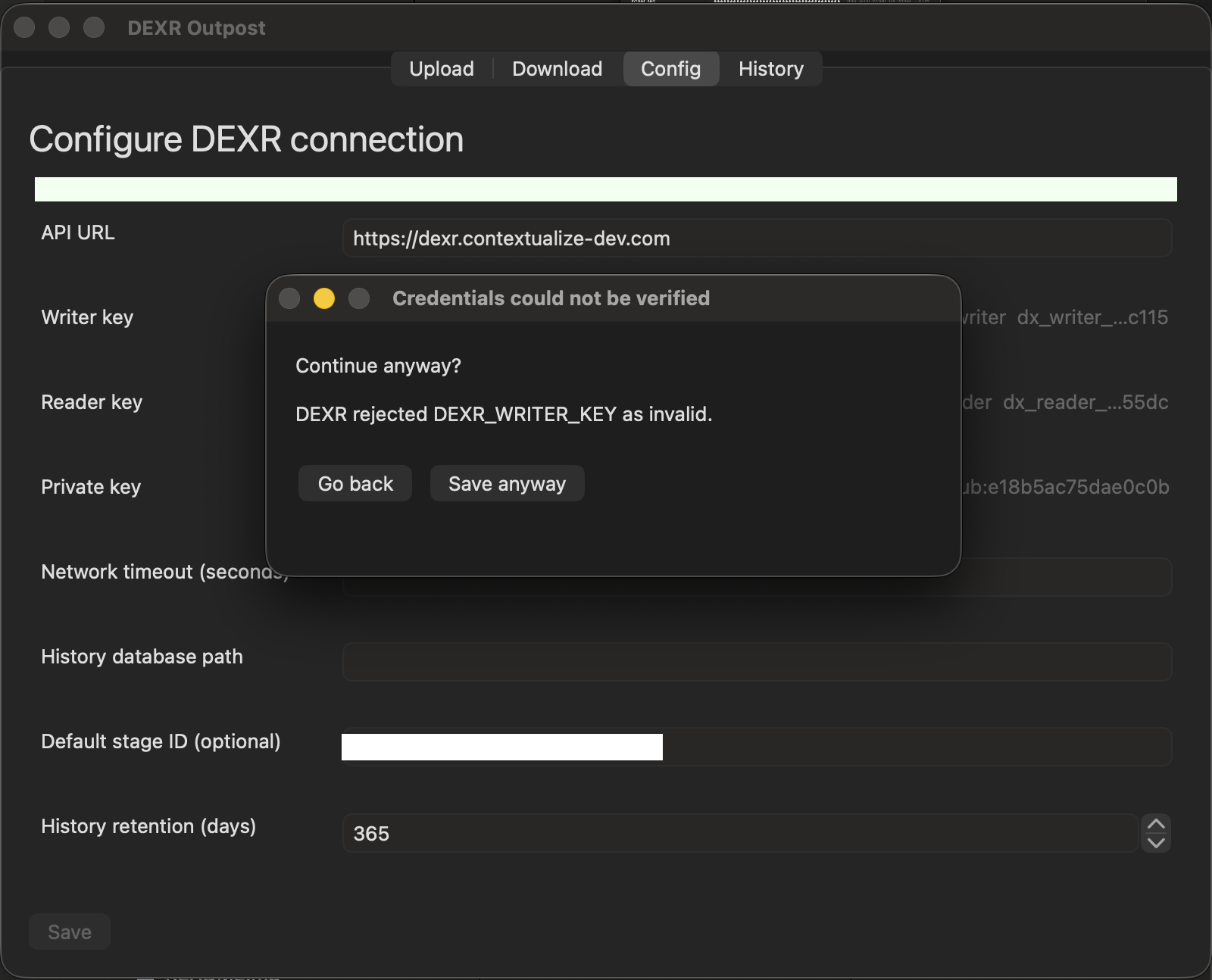The height and width of the screenshot is (980, 1212).
Task: Click the 'History database path' label
Action: [142, 657]
